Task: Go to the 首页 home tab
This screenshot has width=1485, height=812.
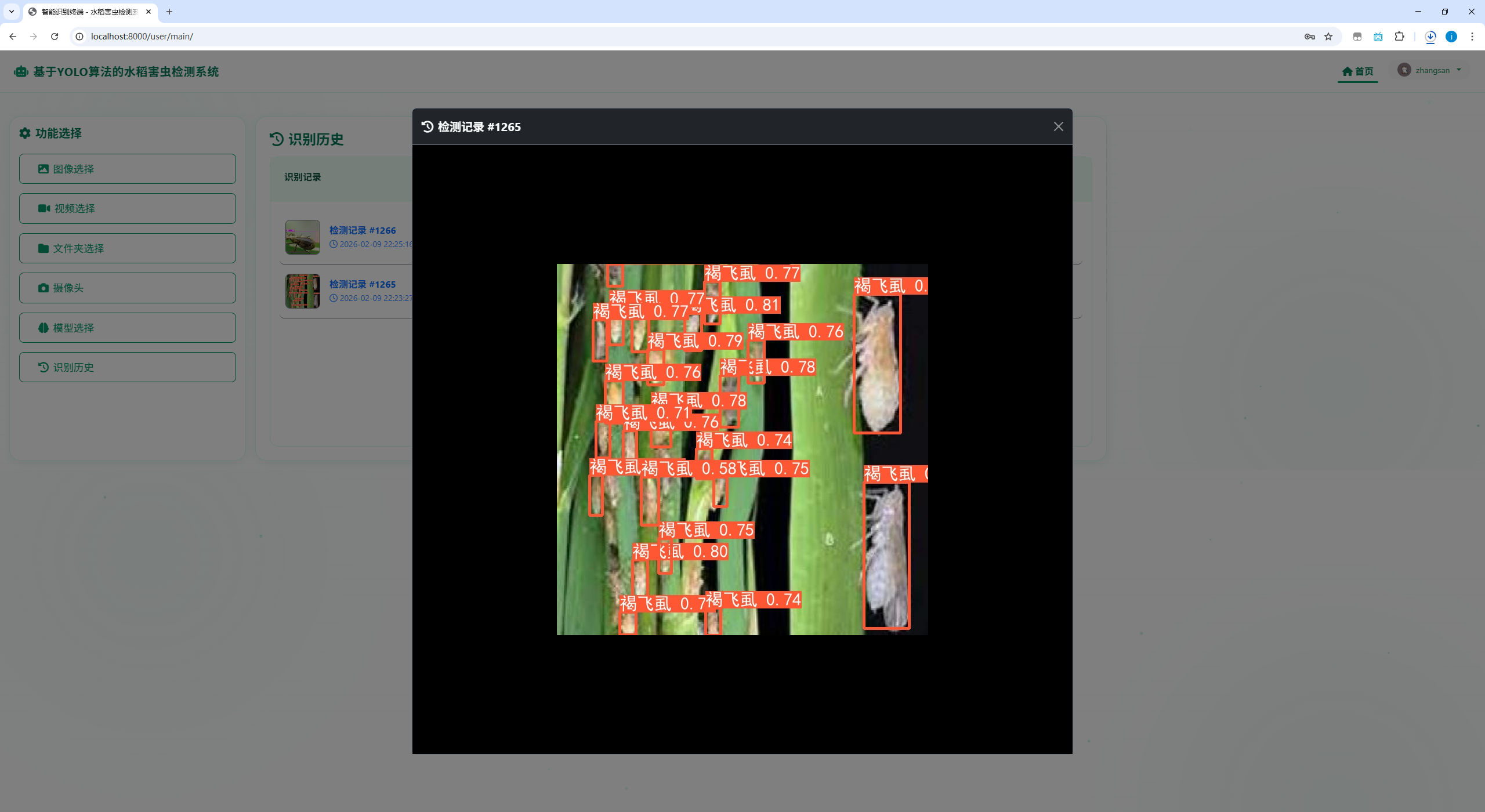Action: coord(1357,71)
